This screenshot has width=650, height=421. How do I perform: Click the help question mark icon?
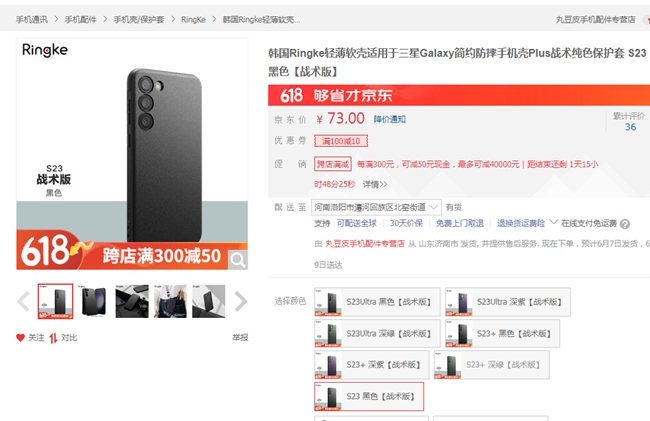(x=624, y=223)
